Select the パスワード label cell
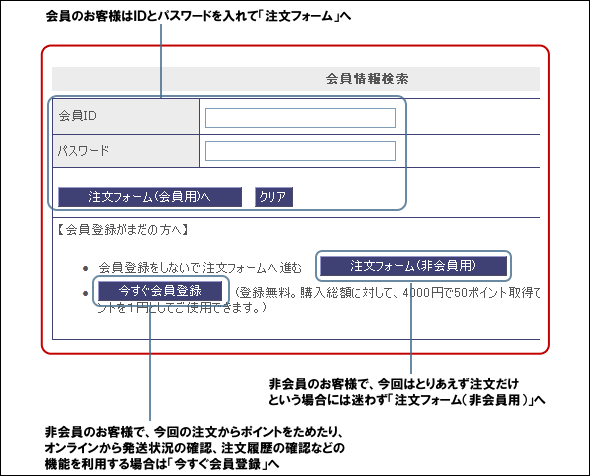The height and width of the screenshot is (476, 590). (126, 151)
